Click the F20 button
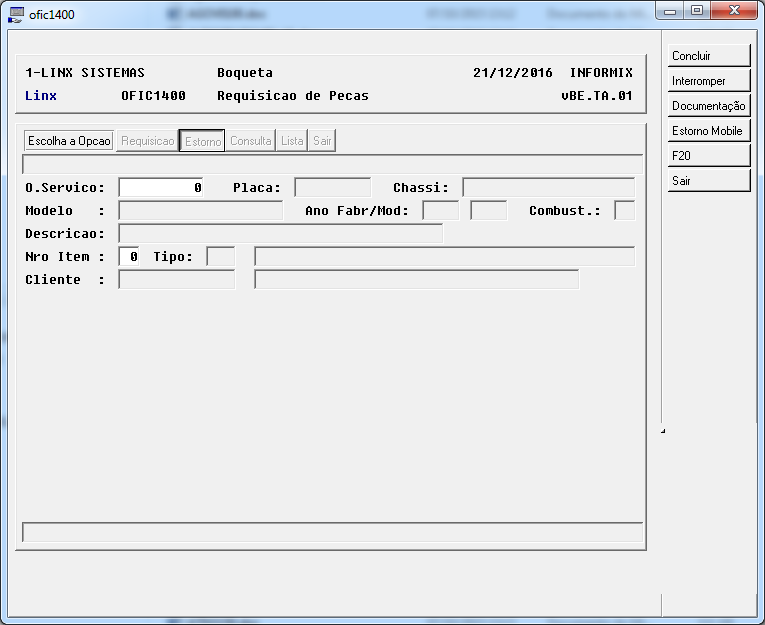The width and height of the screenshot is (765, 625). [x=708, y=155]
